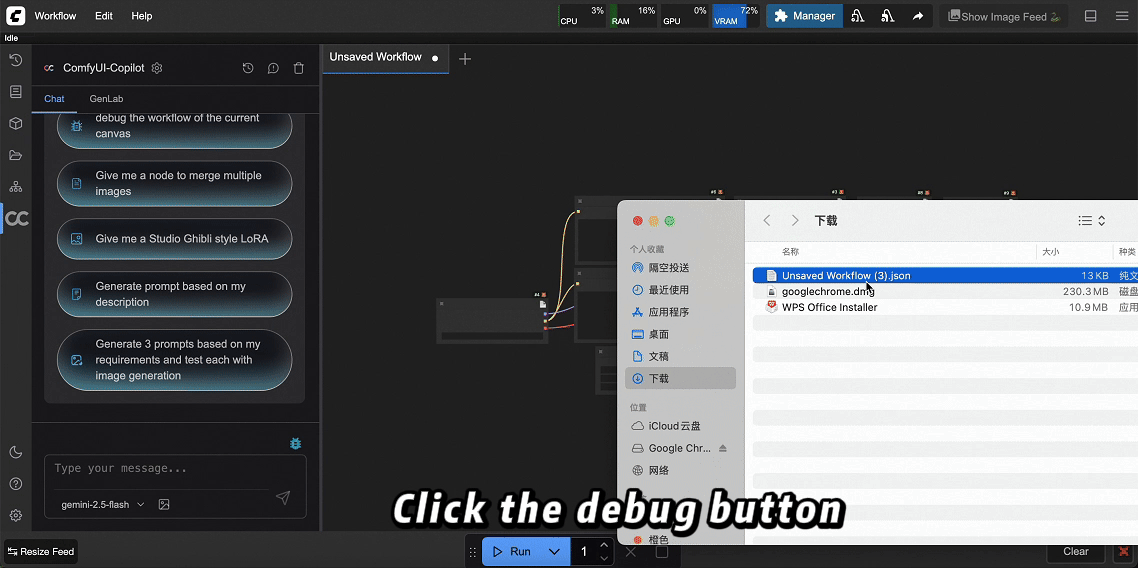Open the workflows folder in sidebar
Viewport: 1138px width, 568px height.
tap(15, 156)
